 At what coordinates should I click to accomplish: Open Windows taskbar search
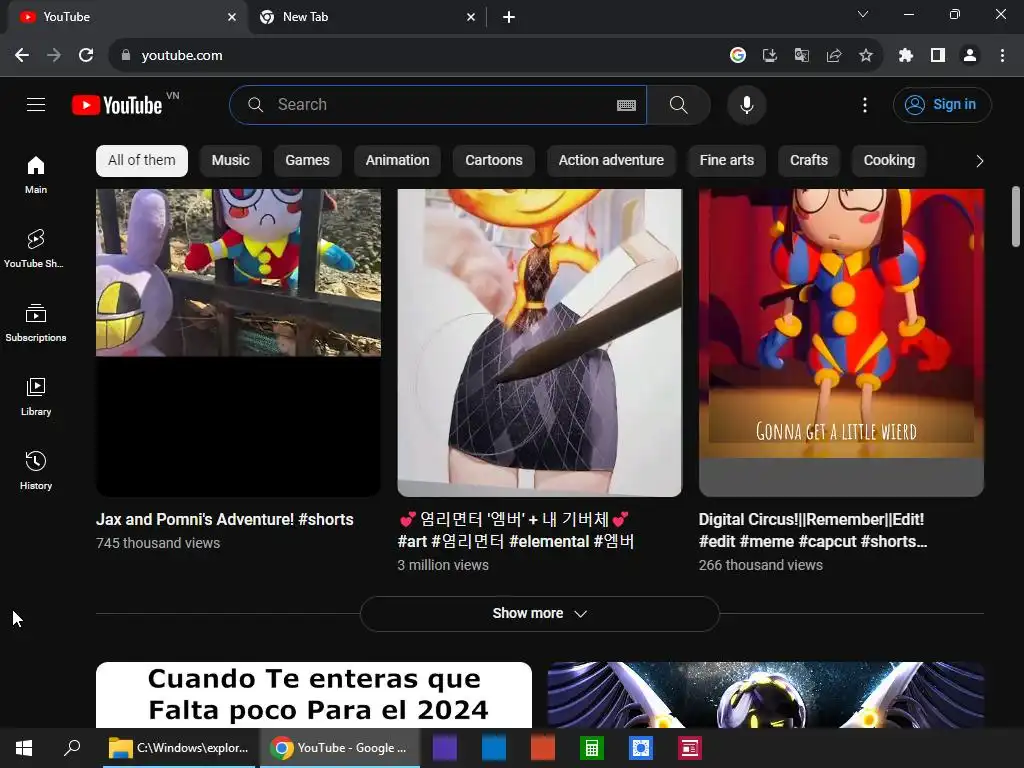pyautogui.click(x=72, y=748)
